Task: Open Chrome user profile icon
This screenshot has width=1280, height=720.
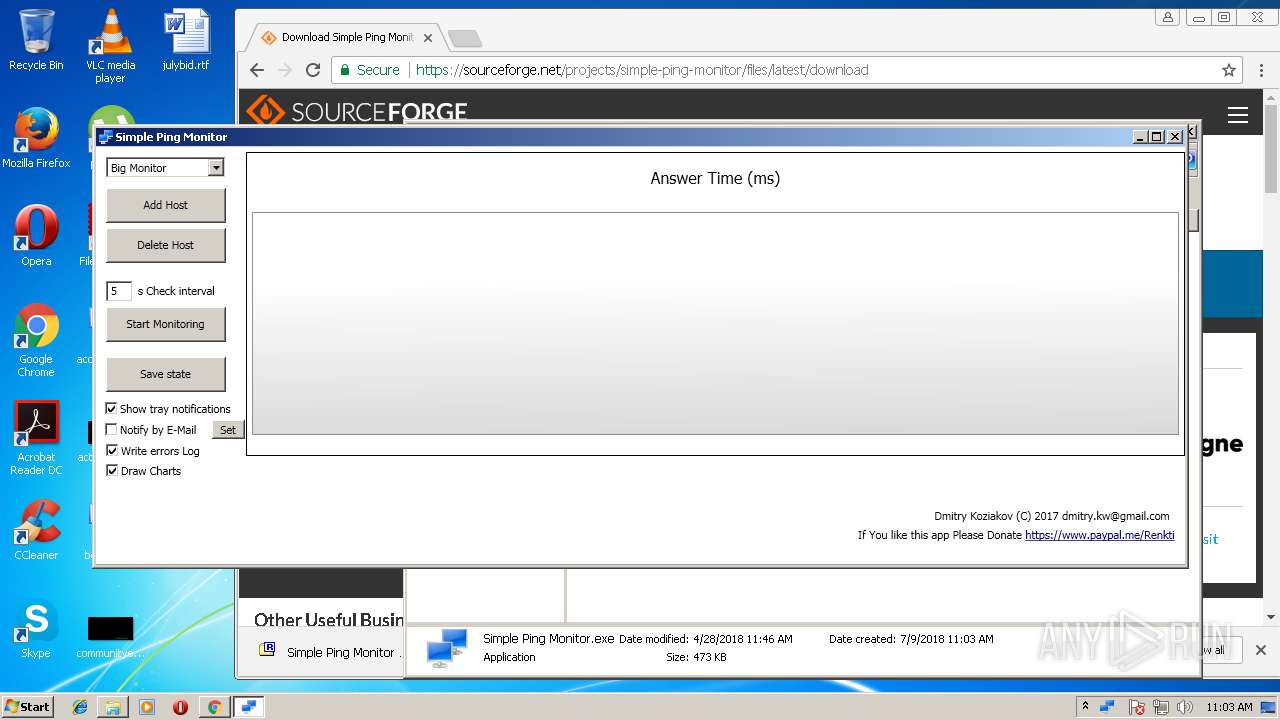Action: pyautogui.click(x=1167, y=17)
